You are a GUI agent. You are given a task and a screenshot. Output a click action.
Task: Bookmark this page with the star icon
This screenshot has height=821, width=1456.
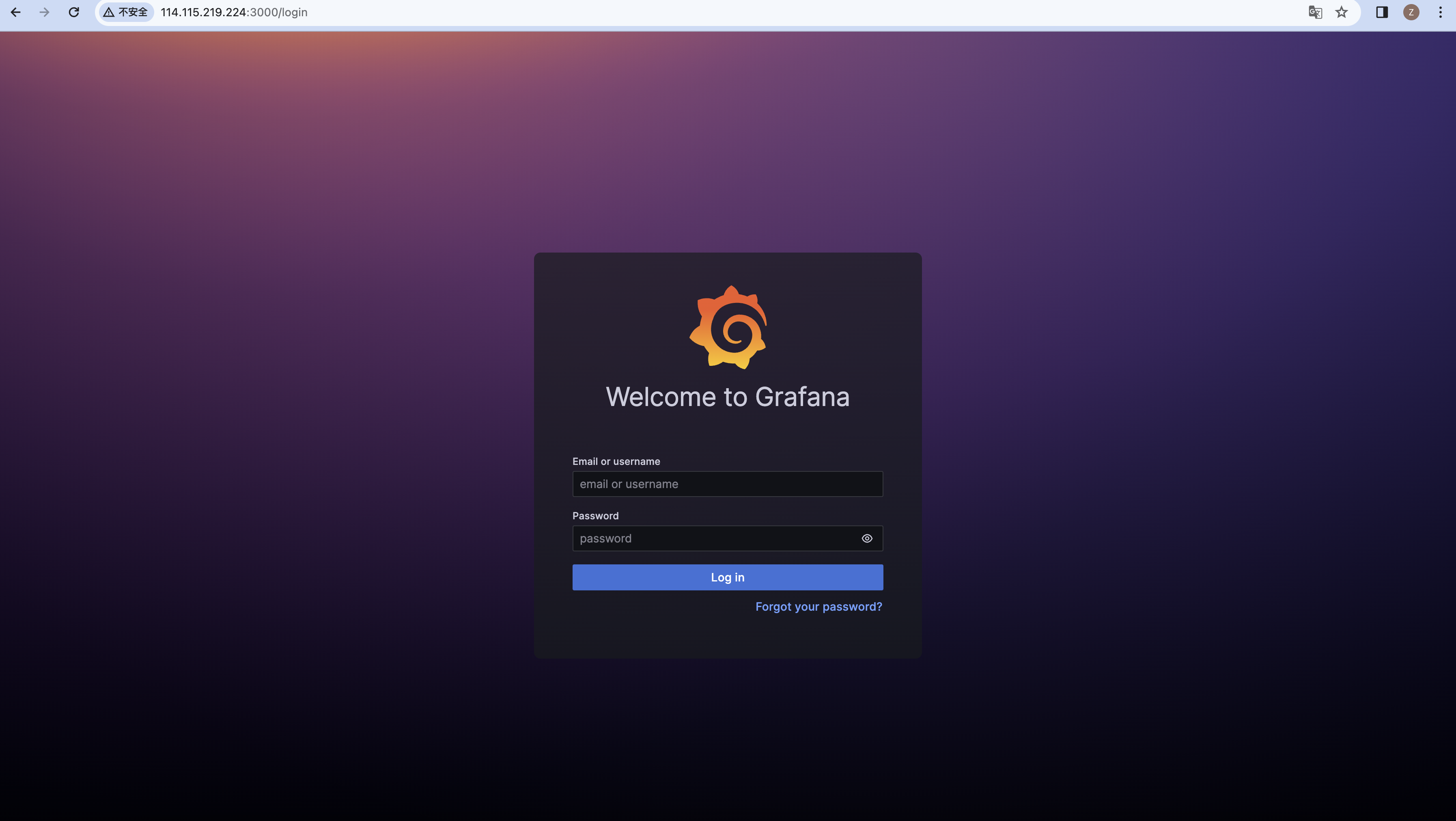[1341, 12]
